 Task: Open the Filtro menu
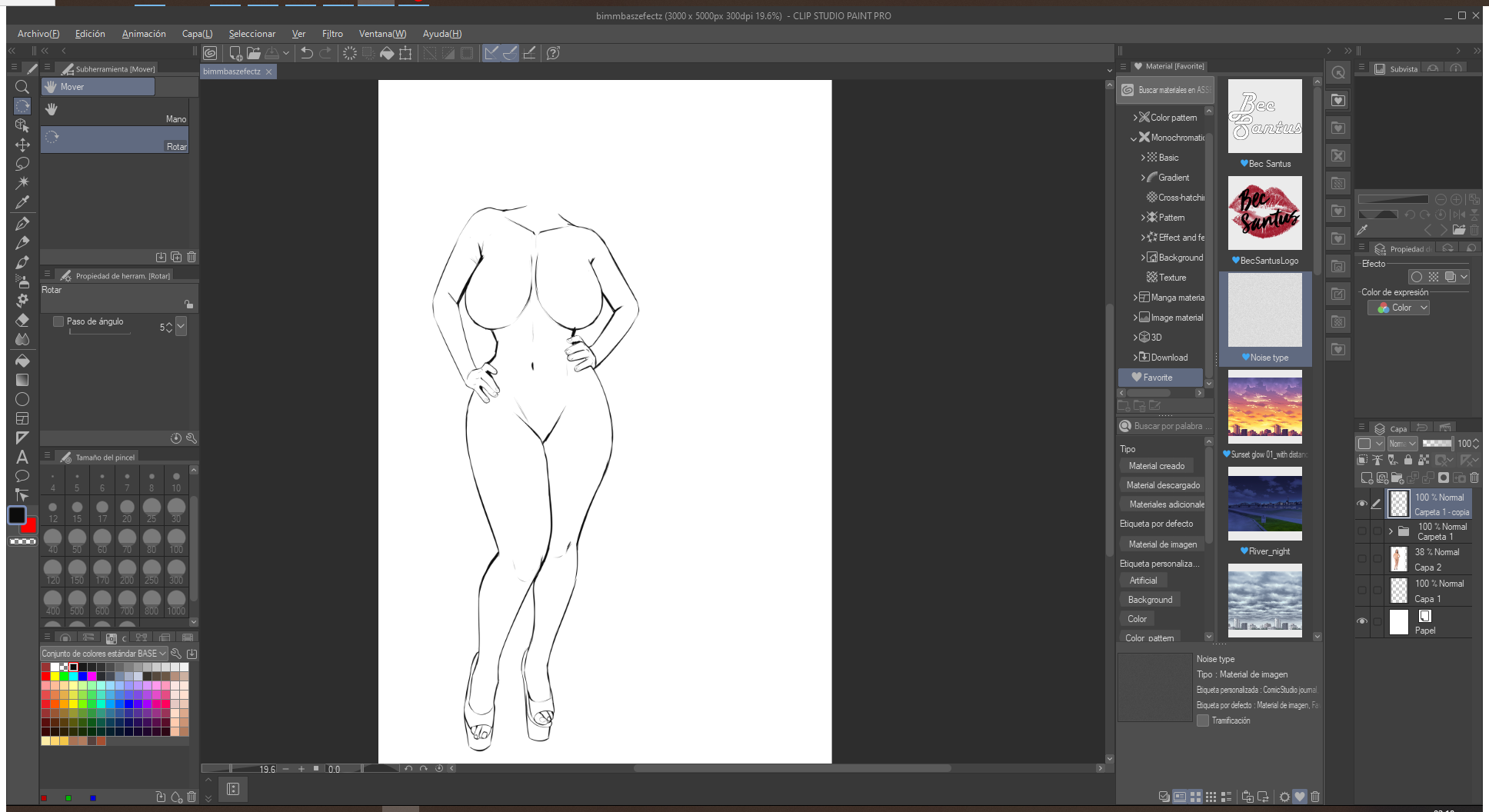pos(332,34)
